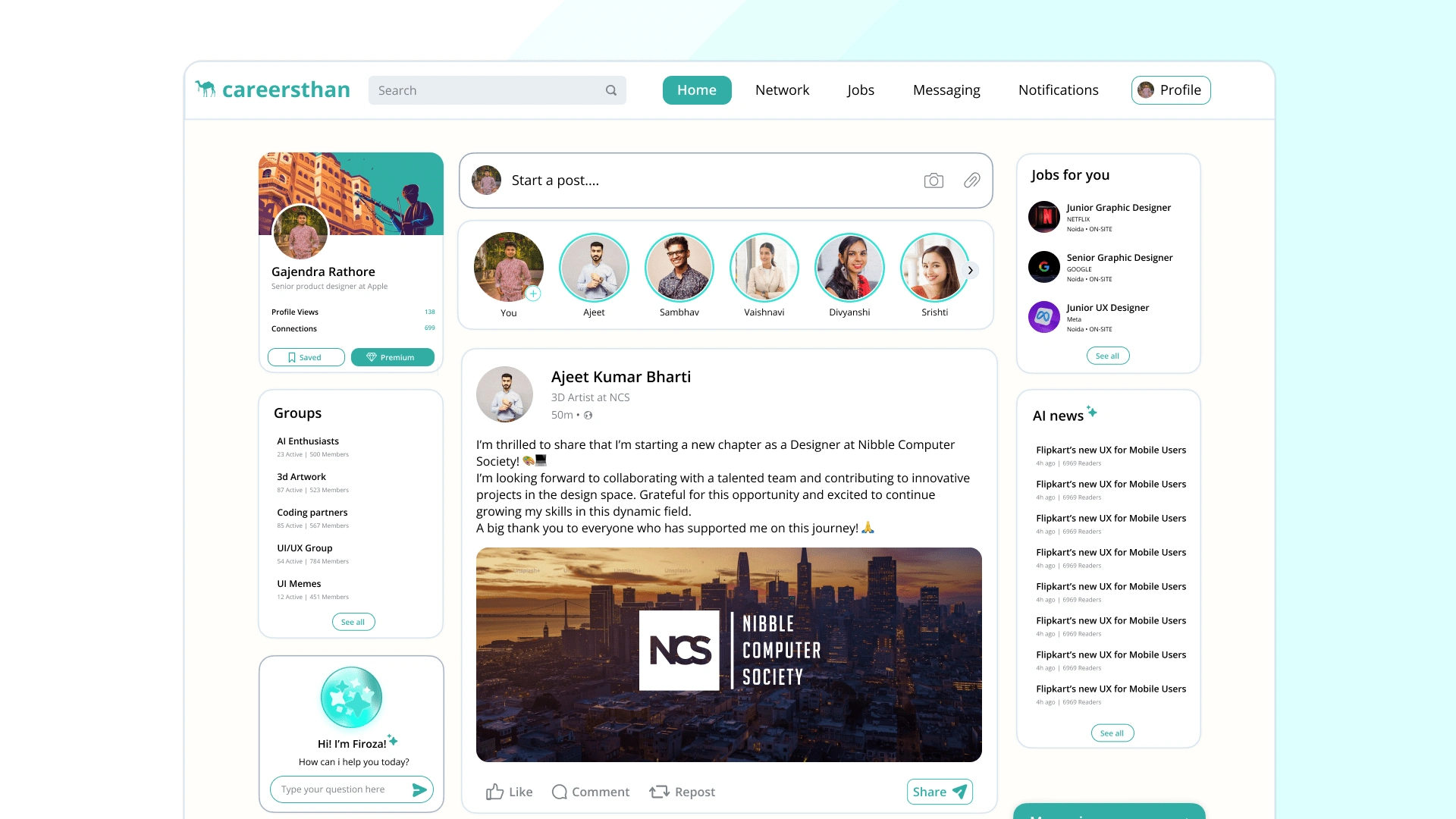This screenshot has height=819, width=1456.
Task: Like Ajeet's post with thumbs-up icon
Action: coord(495,792)
